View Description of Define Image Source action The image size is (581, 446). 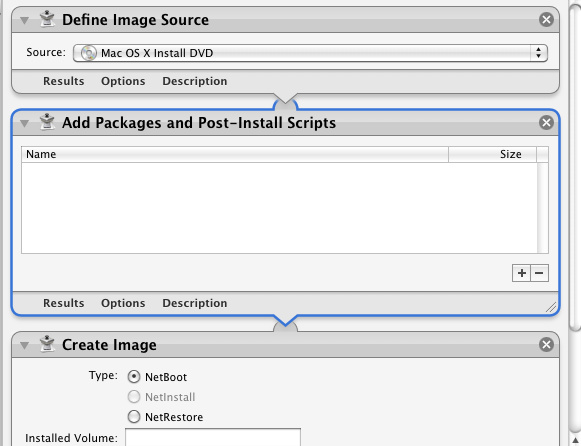coord(195,81)
